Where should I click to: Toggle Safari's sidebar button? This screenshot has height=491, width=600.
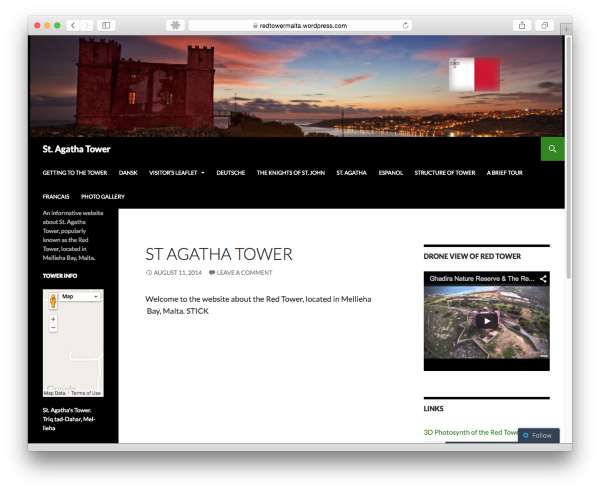pyautogui.click(x=107, y=25)
